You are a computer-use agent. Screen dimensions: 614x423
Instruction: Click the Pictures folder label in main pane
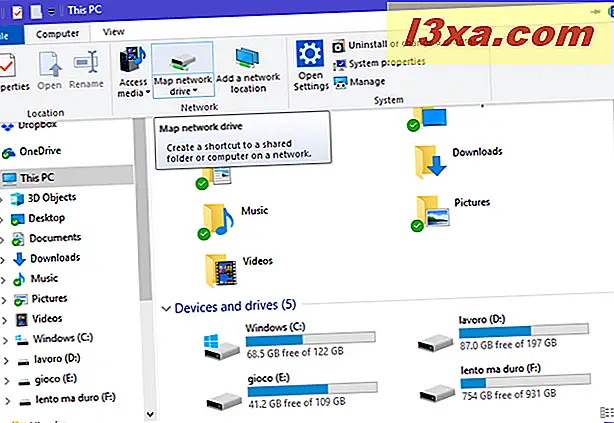472,202
